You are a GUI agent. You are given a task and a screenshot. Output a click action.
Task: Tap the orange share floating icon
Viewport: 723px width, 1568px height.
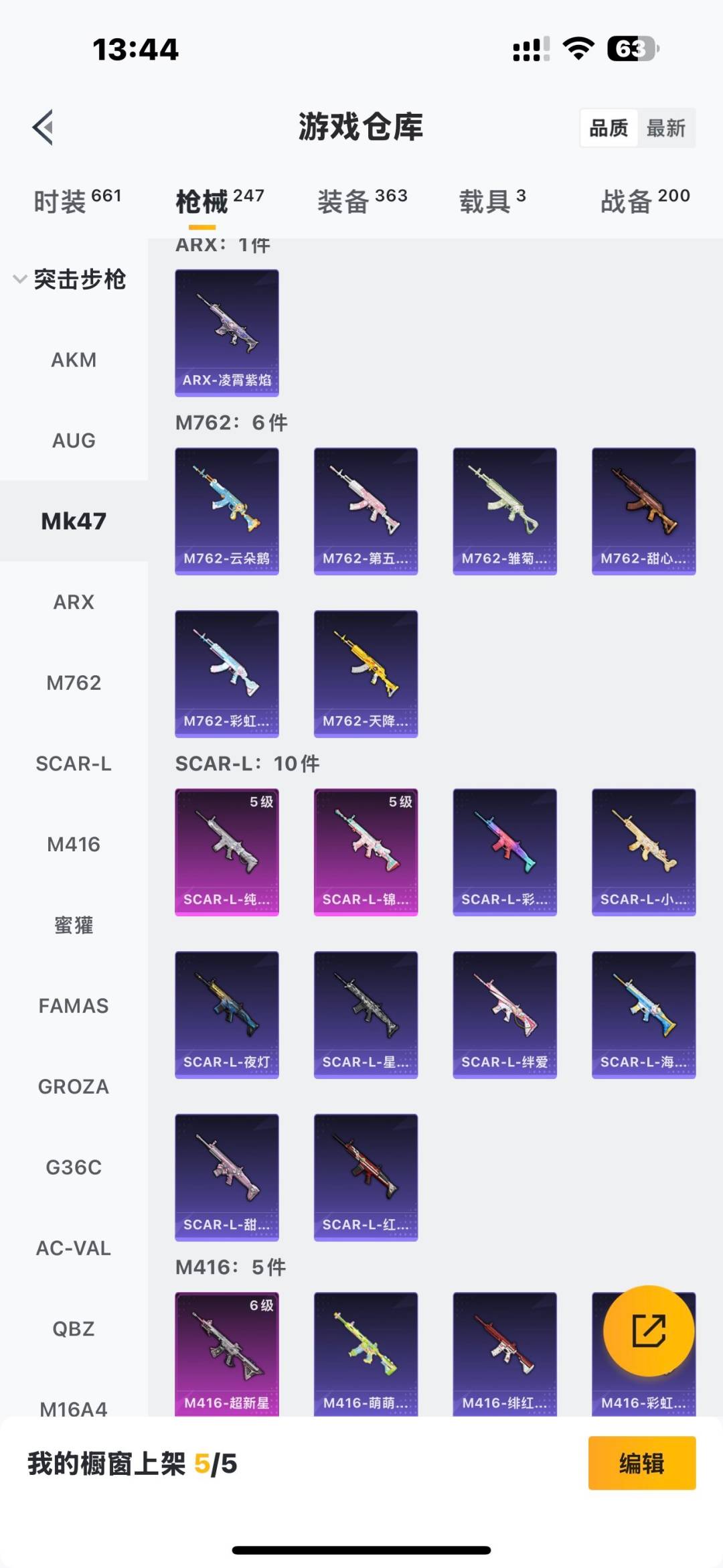pyautogui.click(x=649, y=1330)
